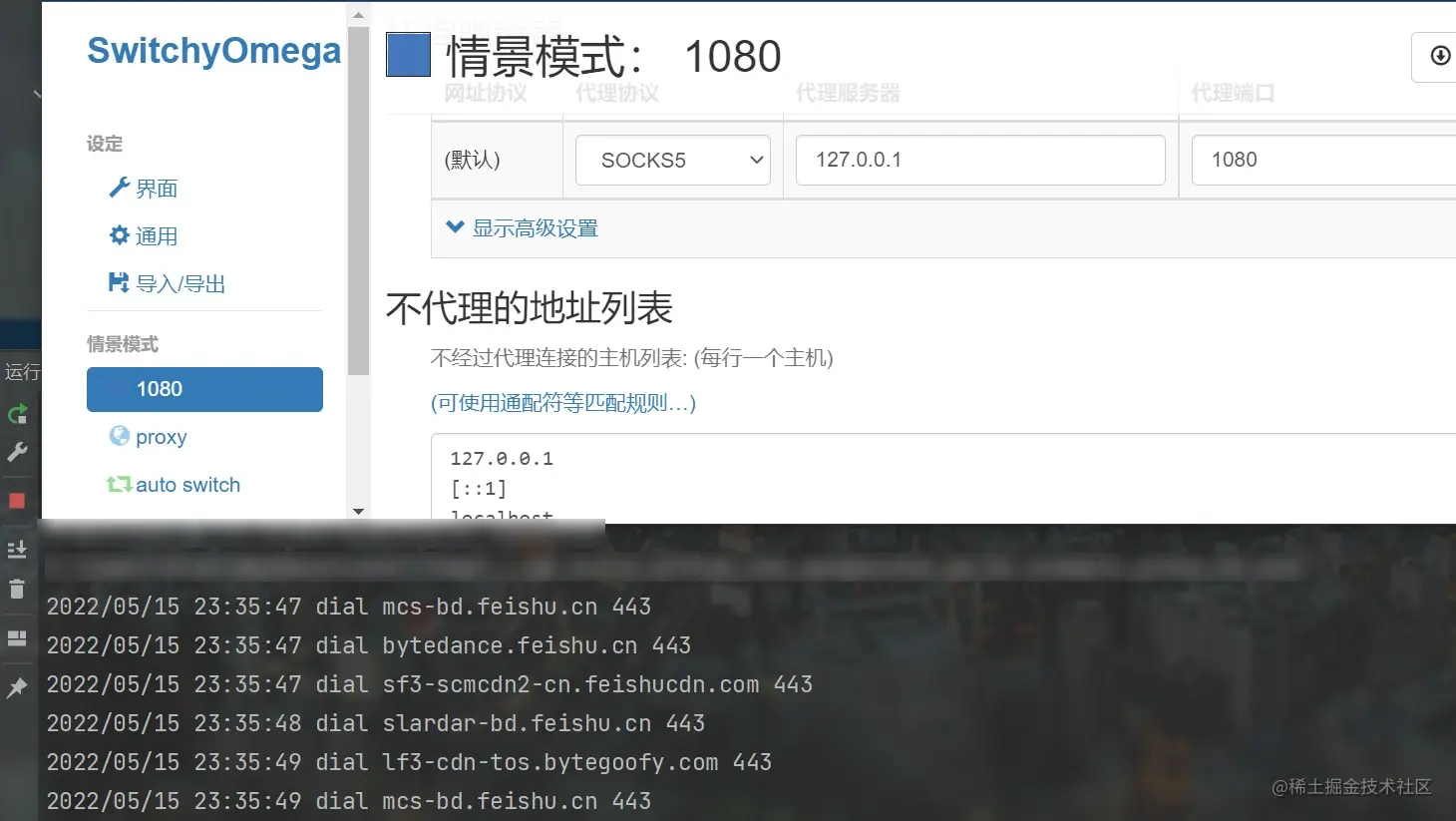Click the chevron beside 显示高级设置
The height and width of the screenshot is (821, 1456).
coord(455,227)
